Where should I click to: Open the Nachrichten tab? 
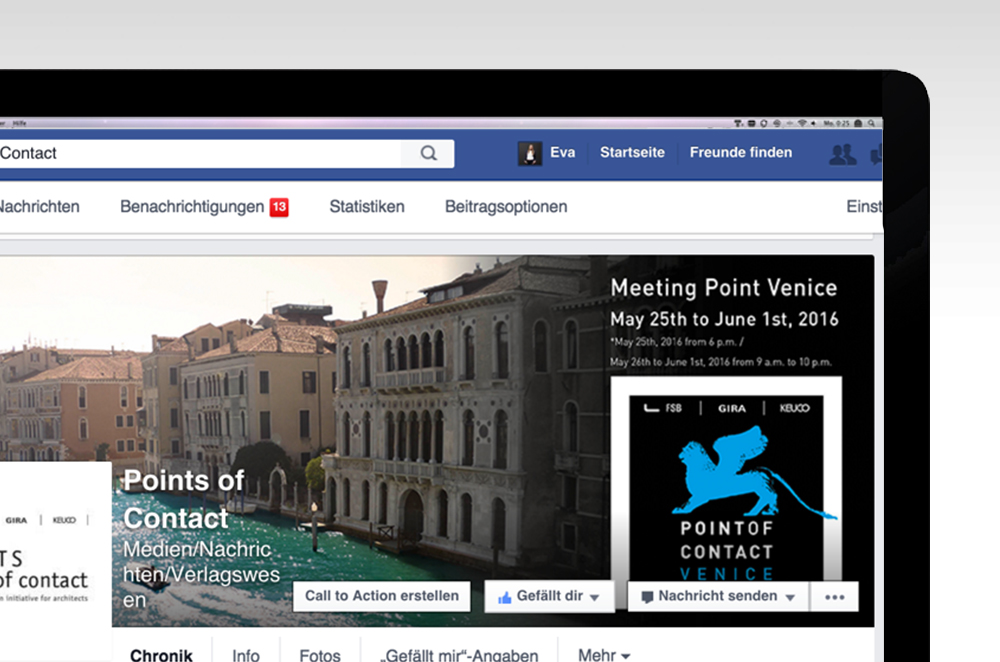pos(40,207)
